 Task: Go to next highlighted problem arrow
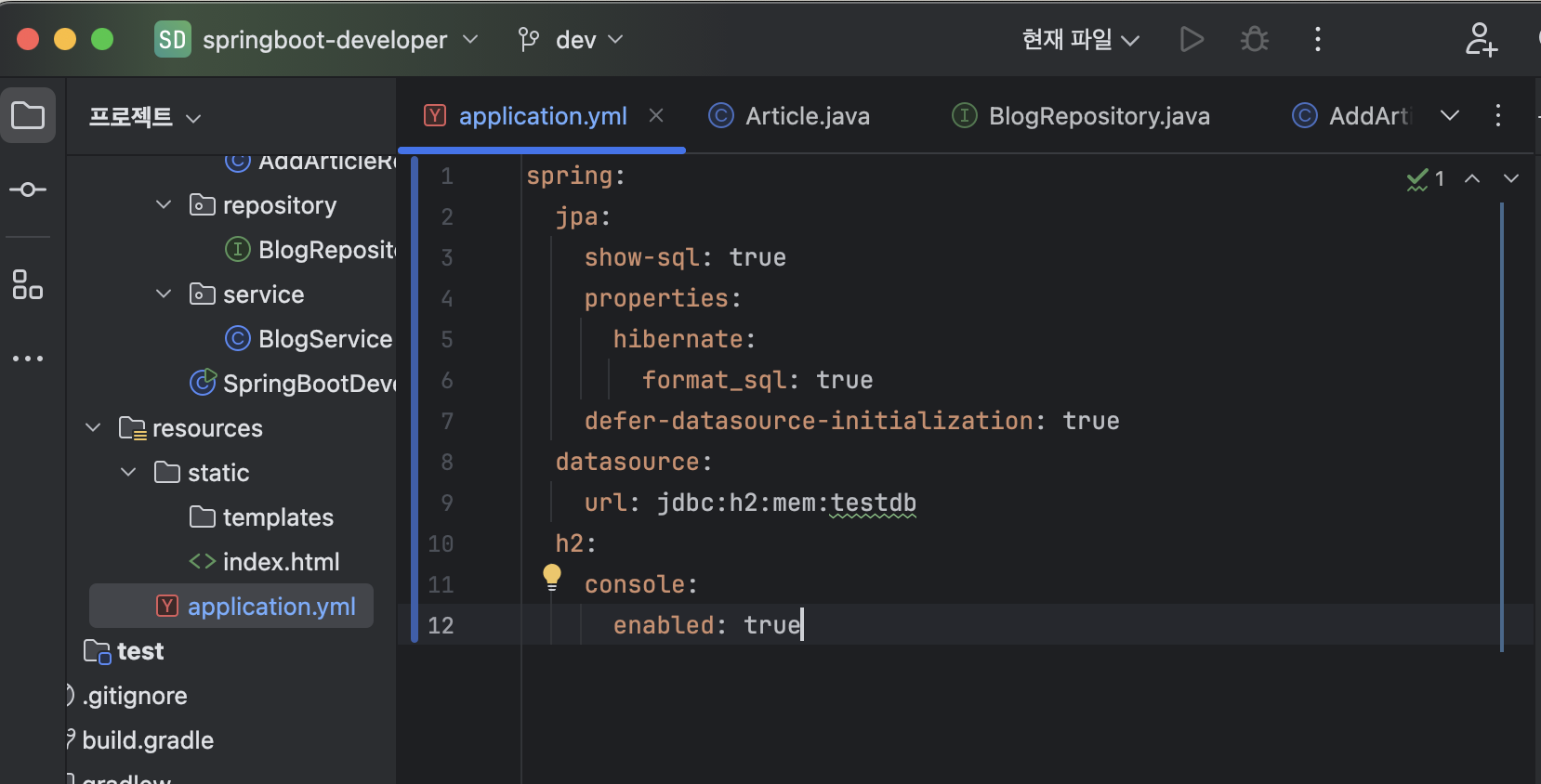(x=1511, y=178)
